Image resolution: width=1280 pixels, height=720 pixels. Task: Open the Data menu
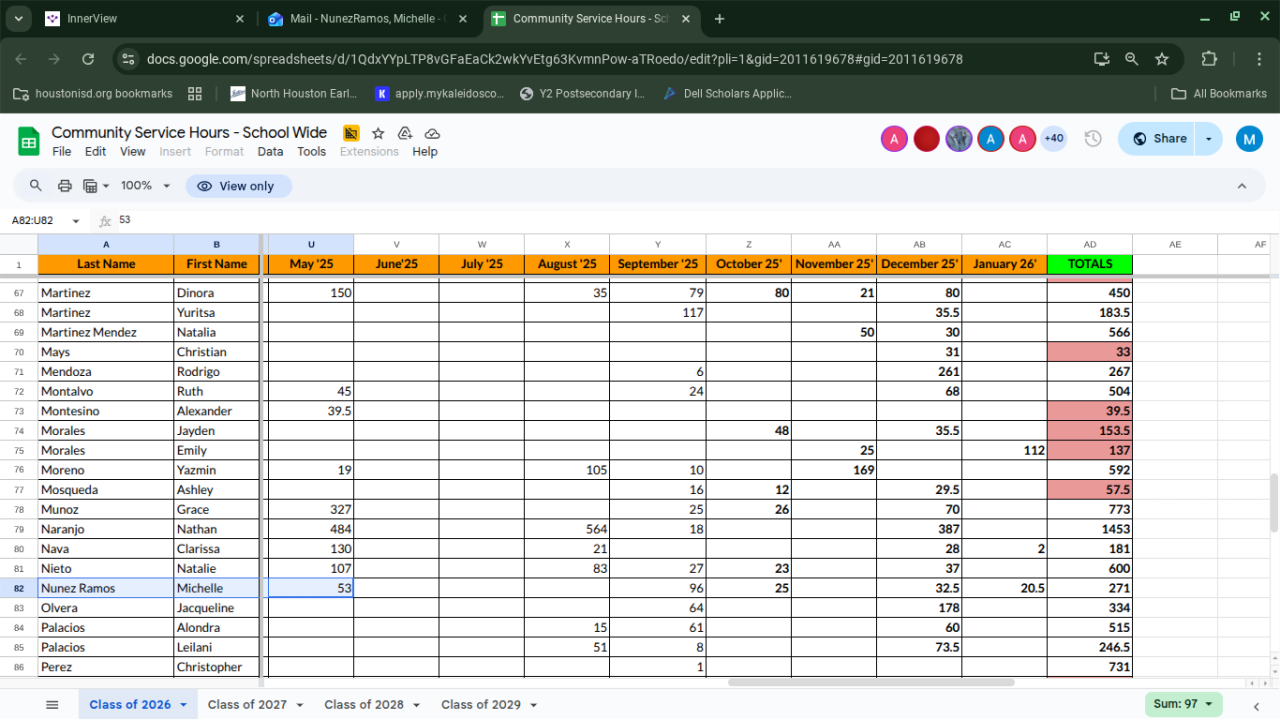(270, 152)
